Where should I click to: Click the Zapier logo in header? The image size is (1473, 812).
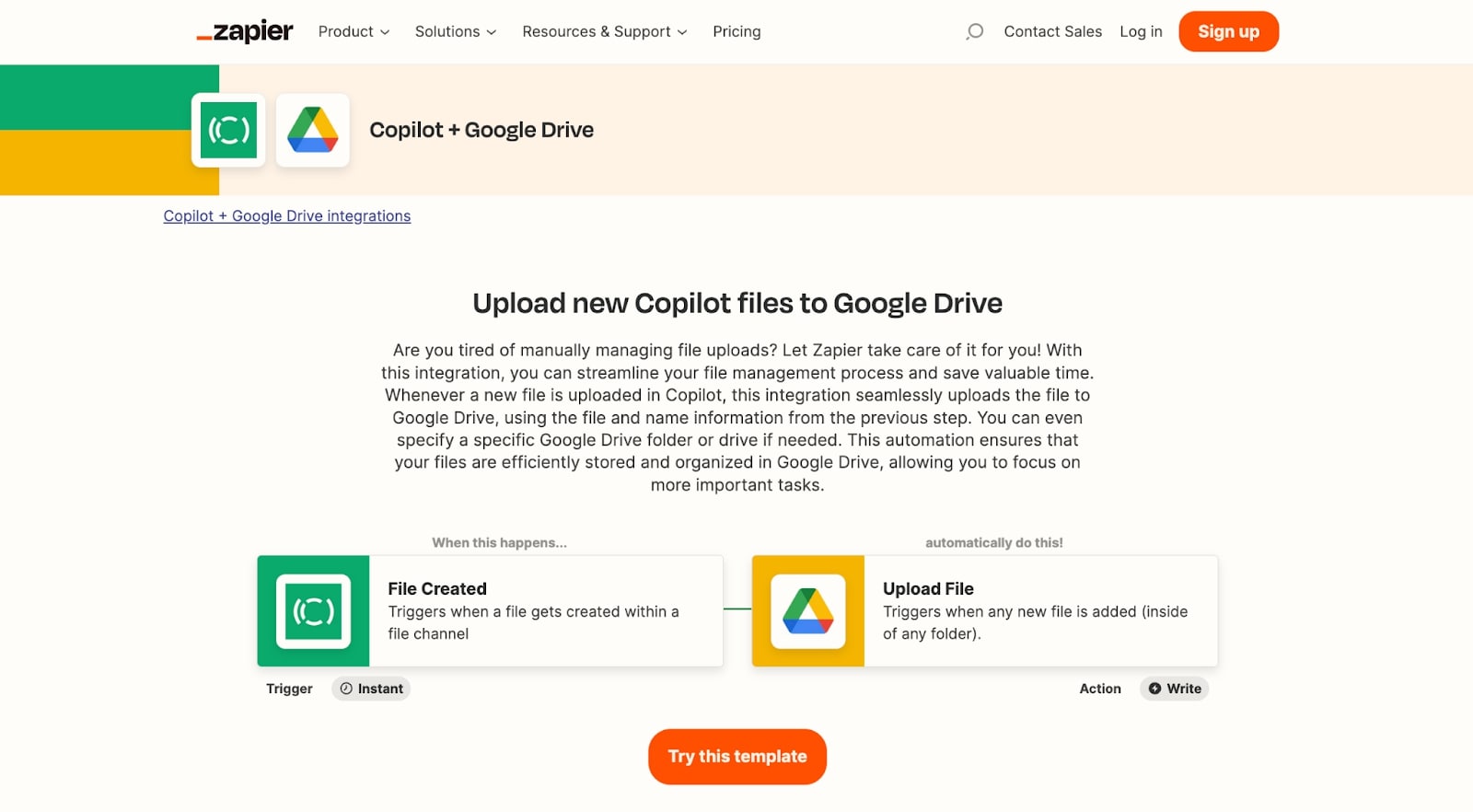point(245,31)
